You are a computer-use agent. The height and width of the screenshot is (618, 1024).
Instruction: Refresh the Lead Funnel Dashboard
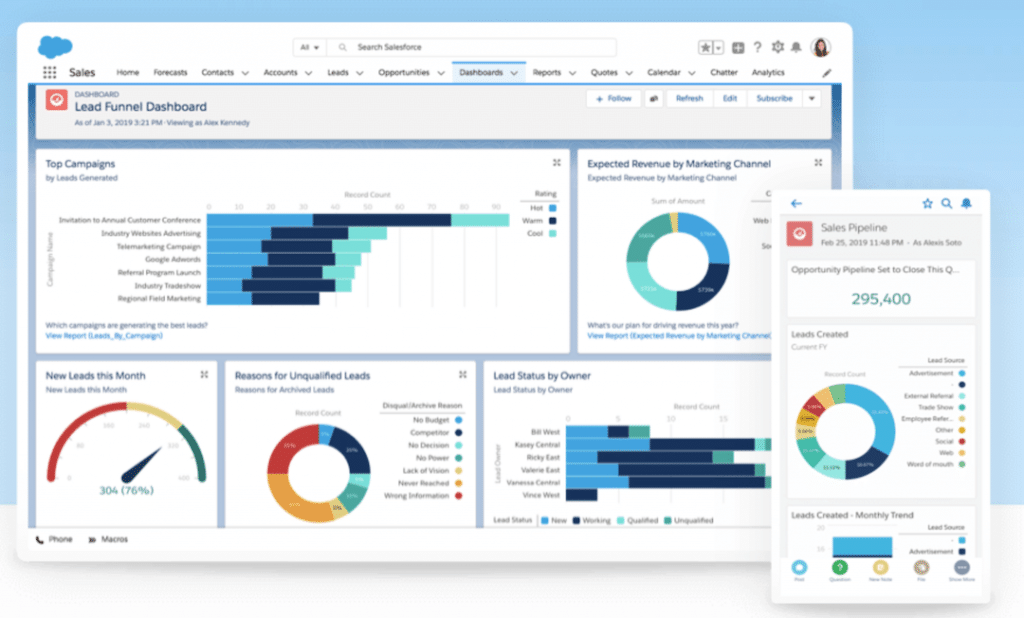690,99
